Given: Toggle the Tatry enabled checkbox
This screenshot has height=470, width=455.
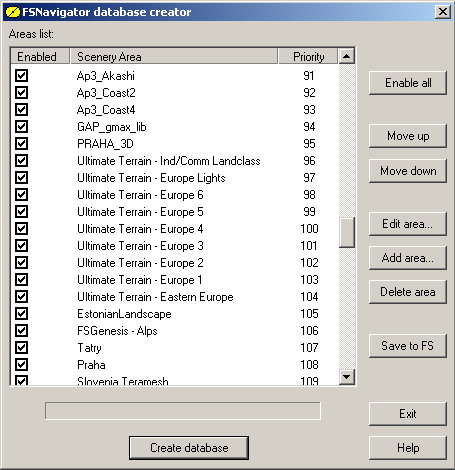Looking at the screenshot, I should click(x=21, y=347).
